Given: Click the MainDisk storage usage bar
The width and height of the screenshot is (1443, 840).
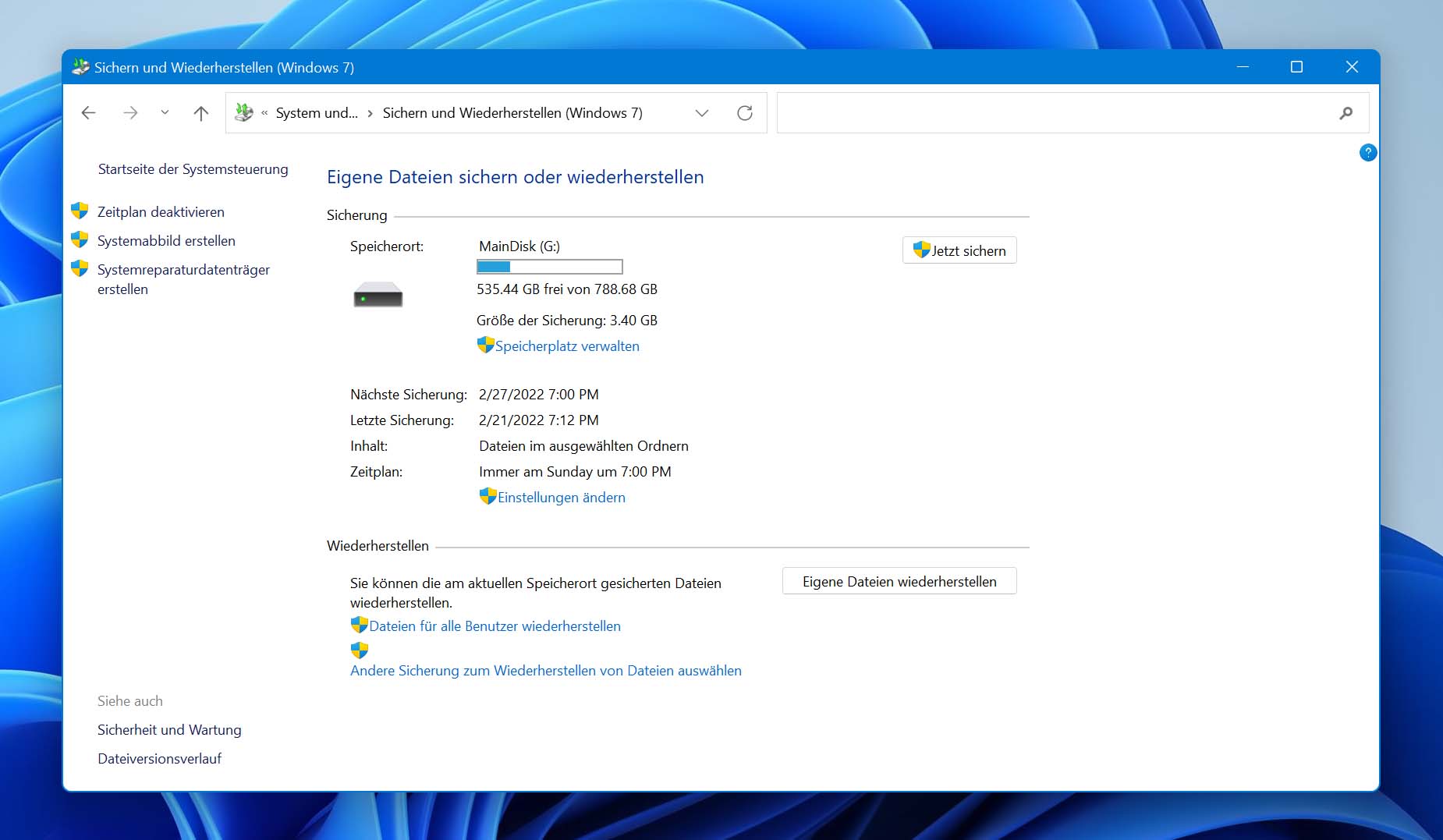Looking at the screenshot, I should pyautogui.click(x=550, y=267).
